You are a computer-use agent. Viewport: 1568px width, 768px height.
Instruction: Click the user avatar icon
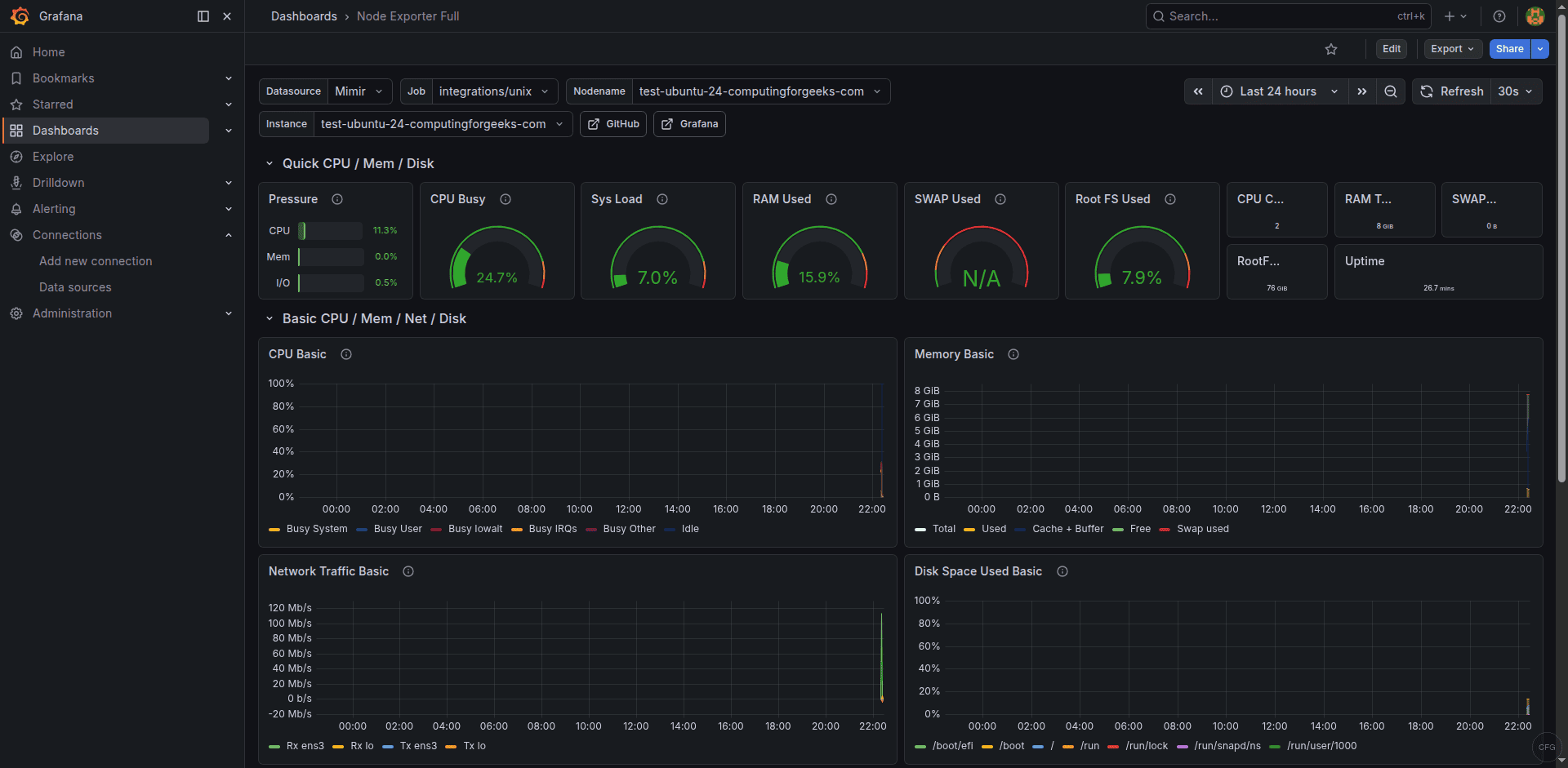click(x=1535, y=16)
